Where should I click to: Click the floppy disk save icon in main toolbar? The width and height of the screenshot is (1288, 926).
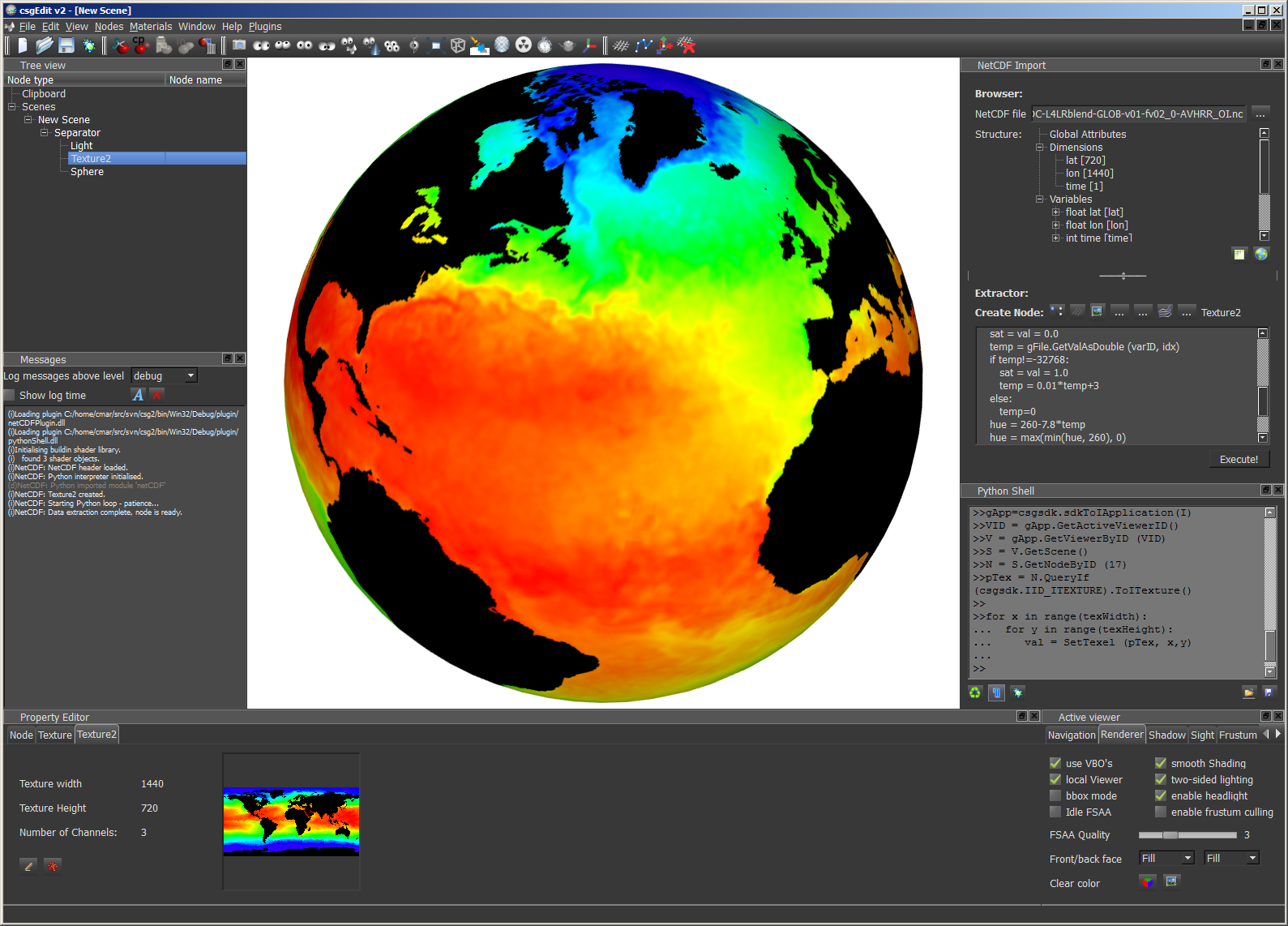pyautogui.click(x=66, y=45)
